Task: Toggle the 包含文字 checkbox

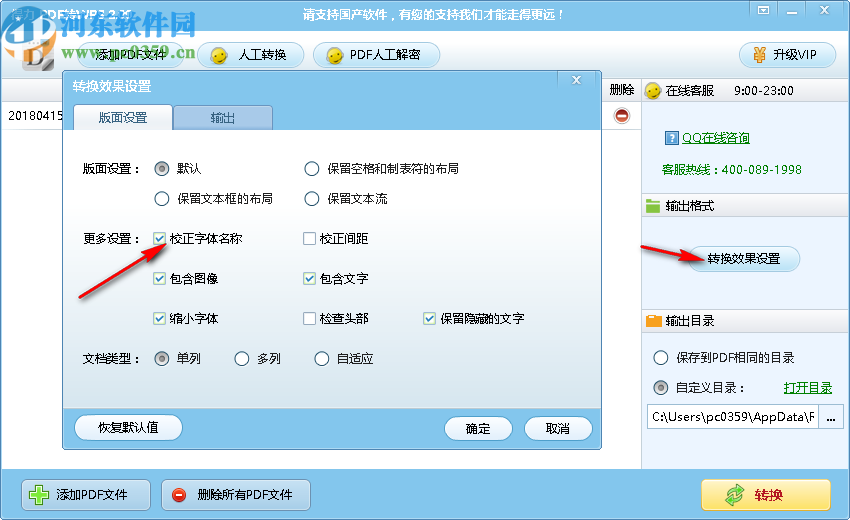Action: pyautogui.click(x=309, y=279)
